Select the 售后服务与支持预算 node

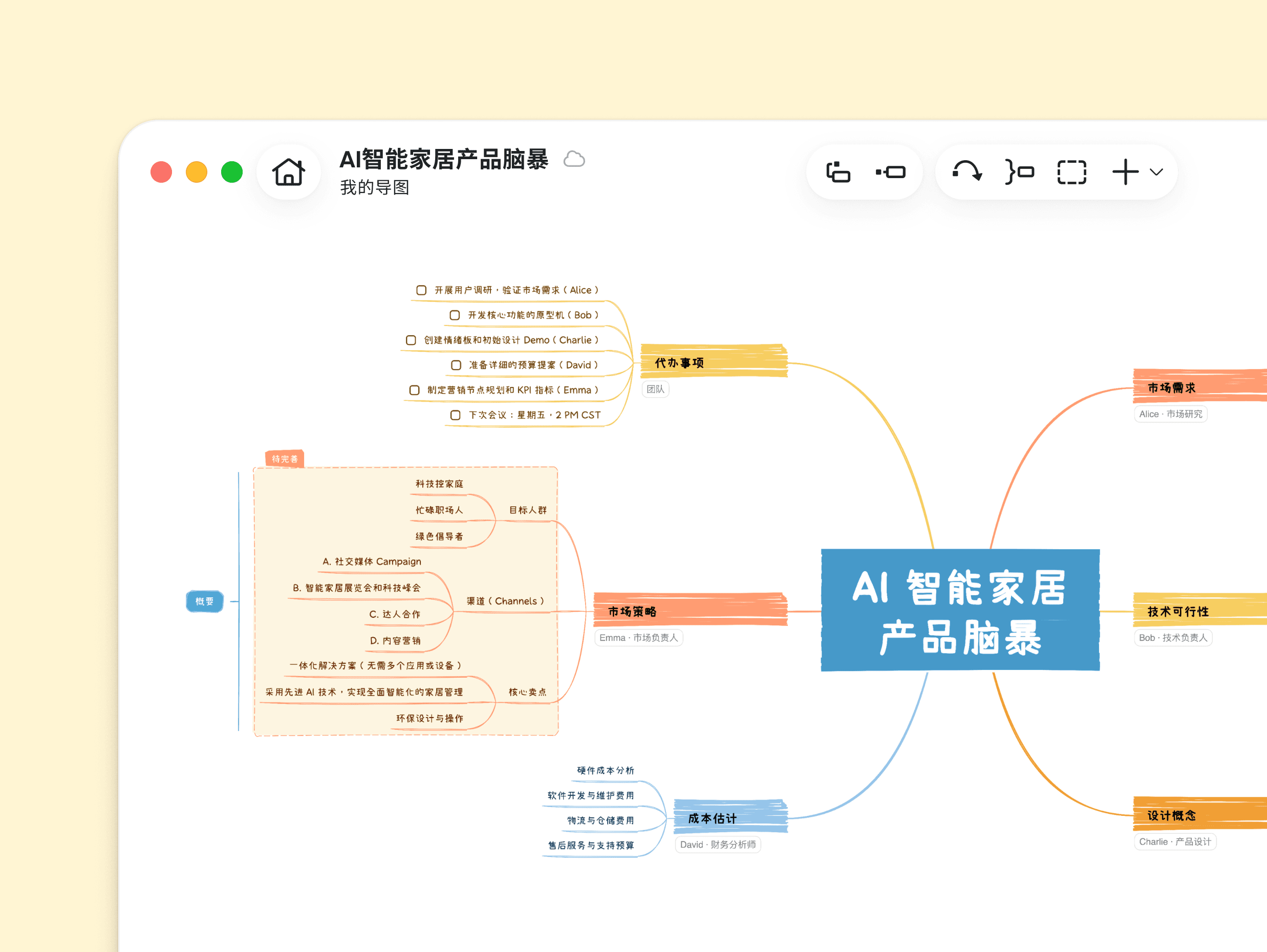pyautogui.click(x=591, y=846)
